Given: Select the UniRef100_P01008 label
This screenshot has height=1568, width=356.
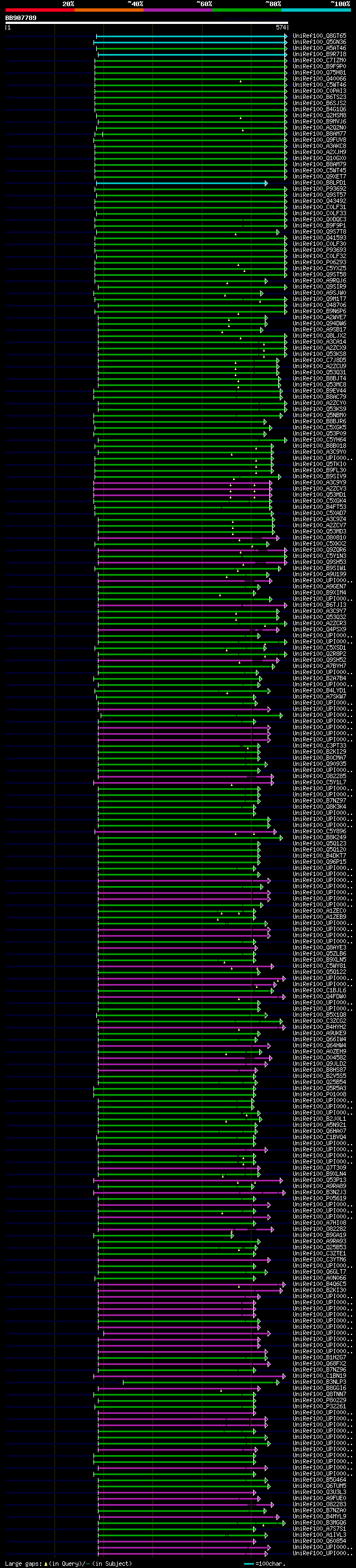Looking at the screenshot, I should pos(319,1094).
